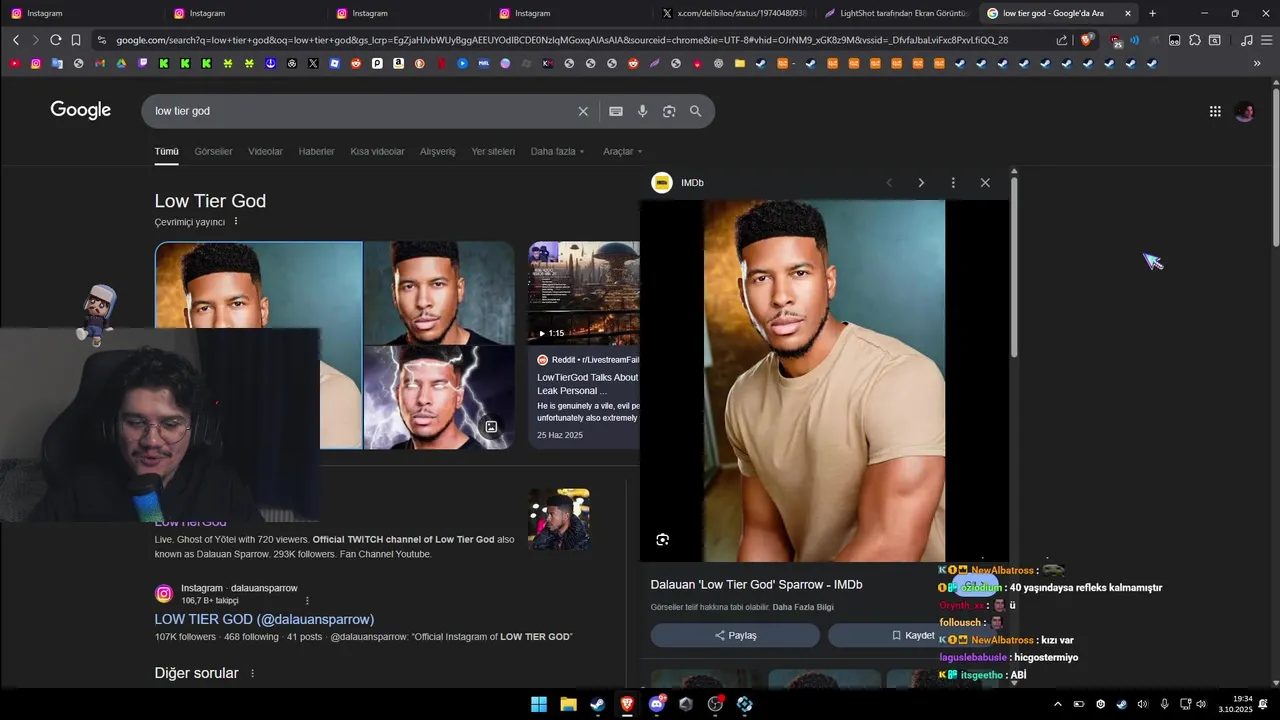Click the Extensions puzzle icon in toolbar

click(1195, 40)
